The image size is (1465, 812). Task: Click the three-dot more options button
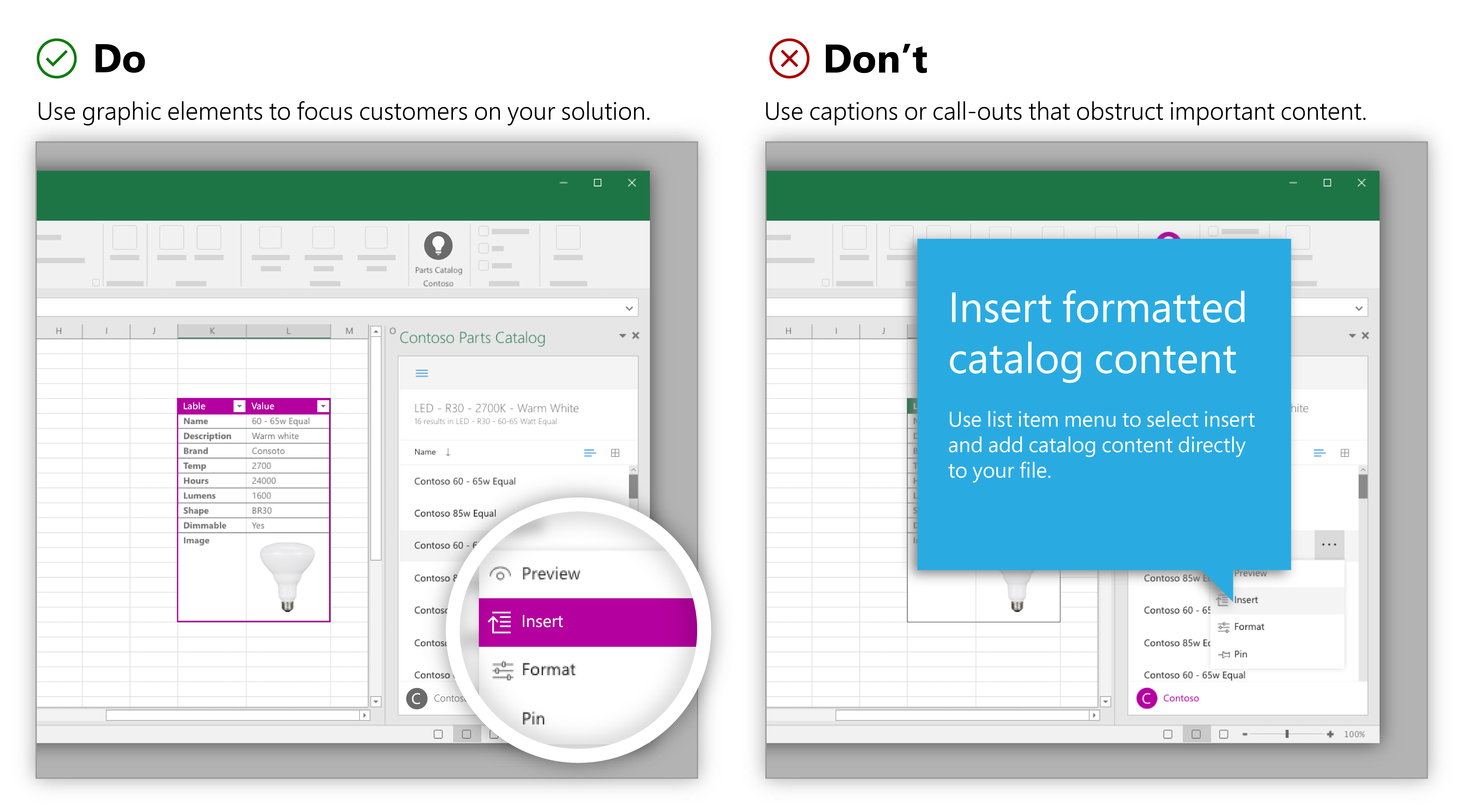pos(1329,543)
